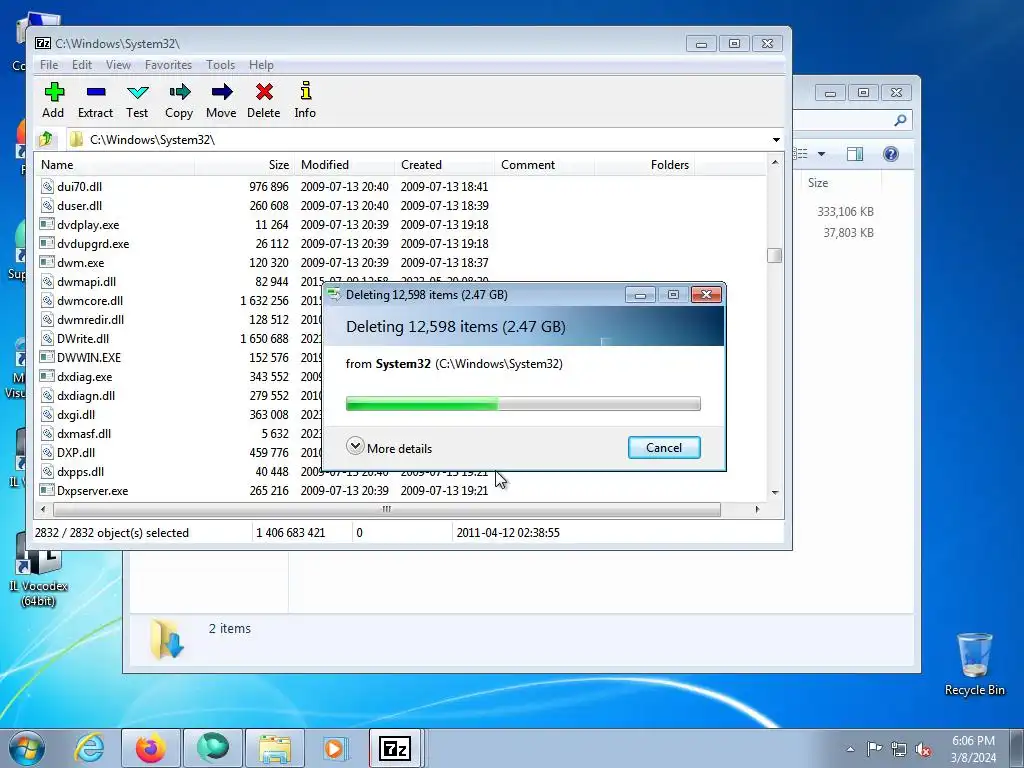
Task: Open the Windows Start button
Action: 26,748
